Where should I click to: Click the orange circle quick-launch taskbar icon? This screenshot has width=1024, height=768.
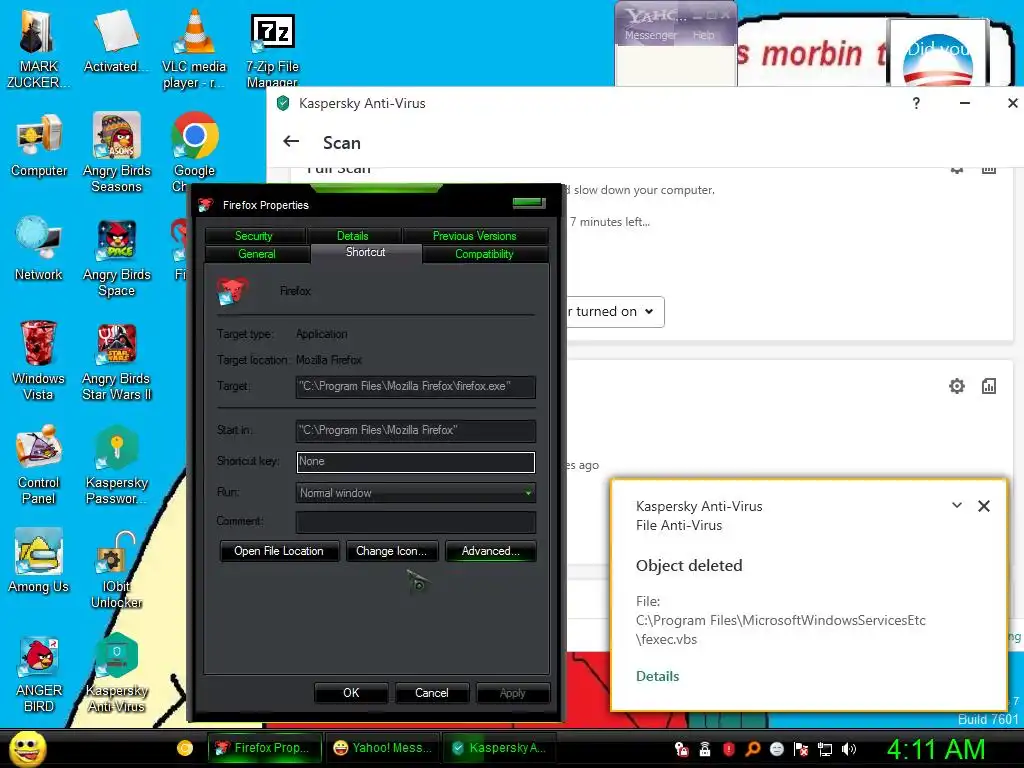[x=185, y=748]
